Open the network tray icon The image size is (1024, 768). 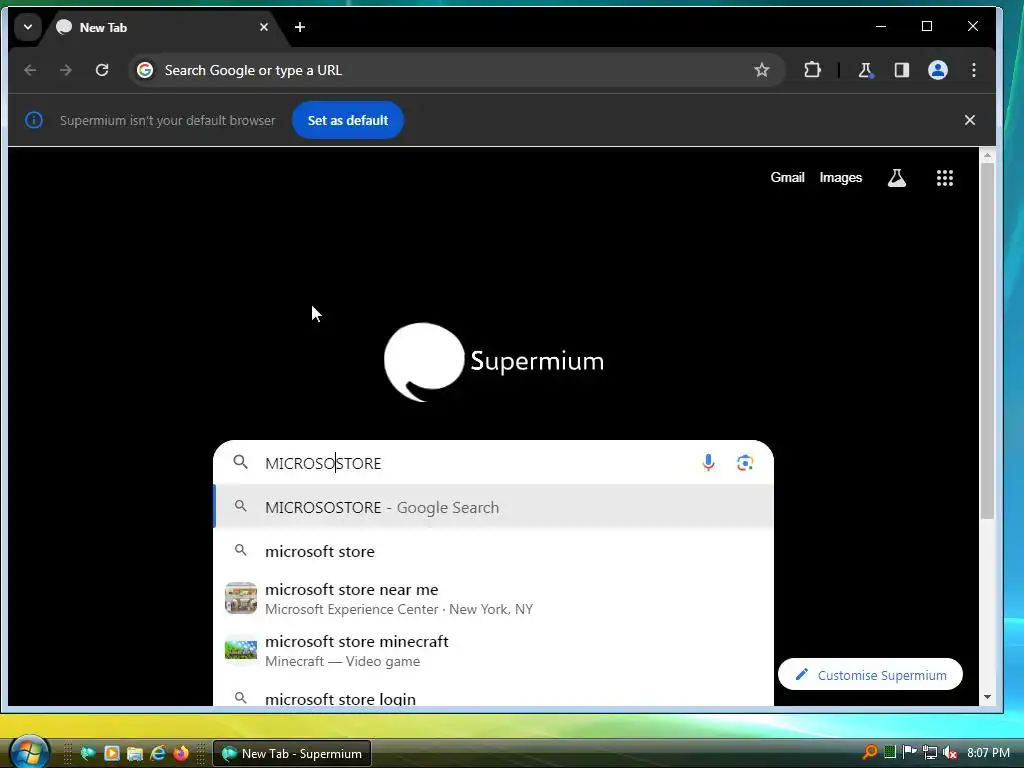coord(929,752)
